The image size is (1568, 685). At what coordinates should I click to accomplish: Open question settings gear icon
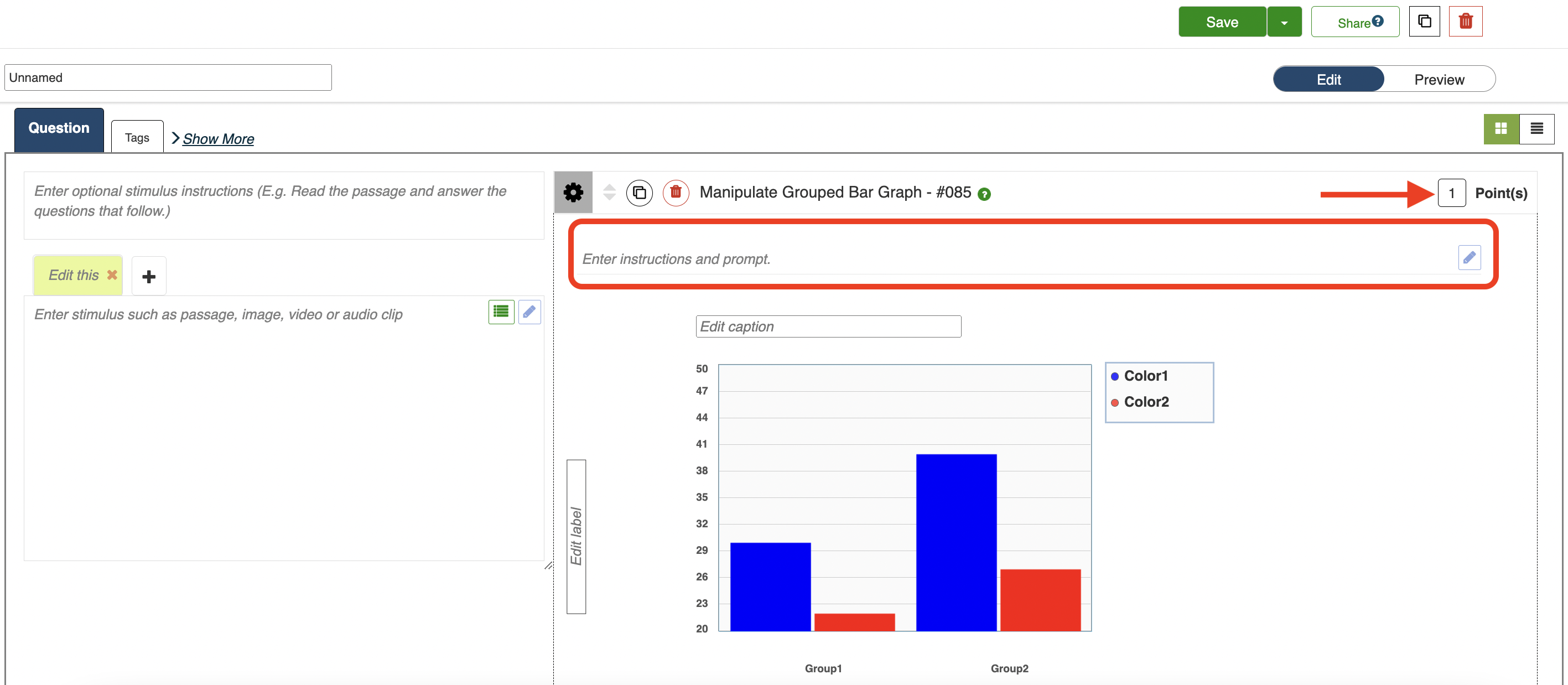pyautogui.click(x=572, y=193)
